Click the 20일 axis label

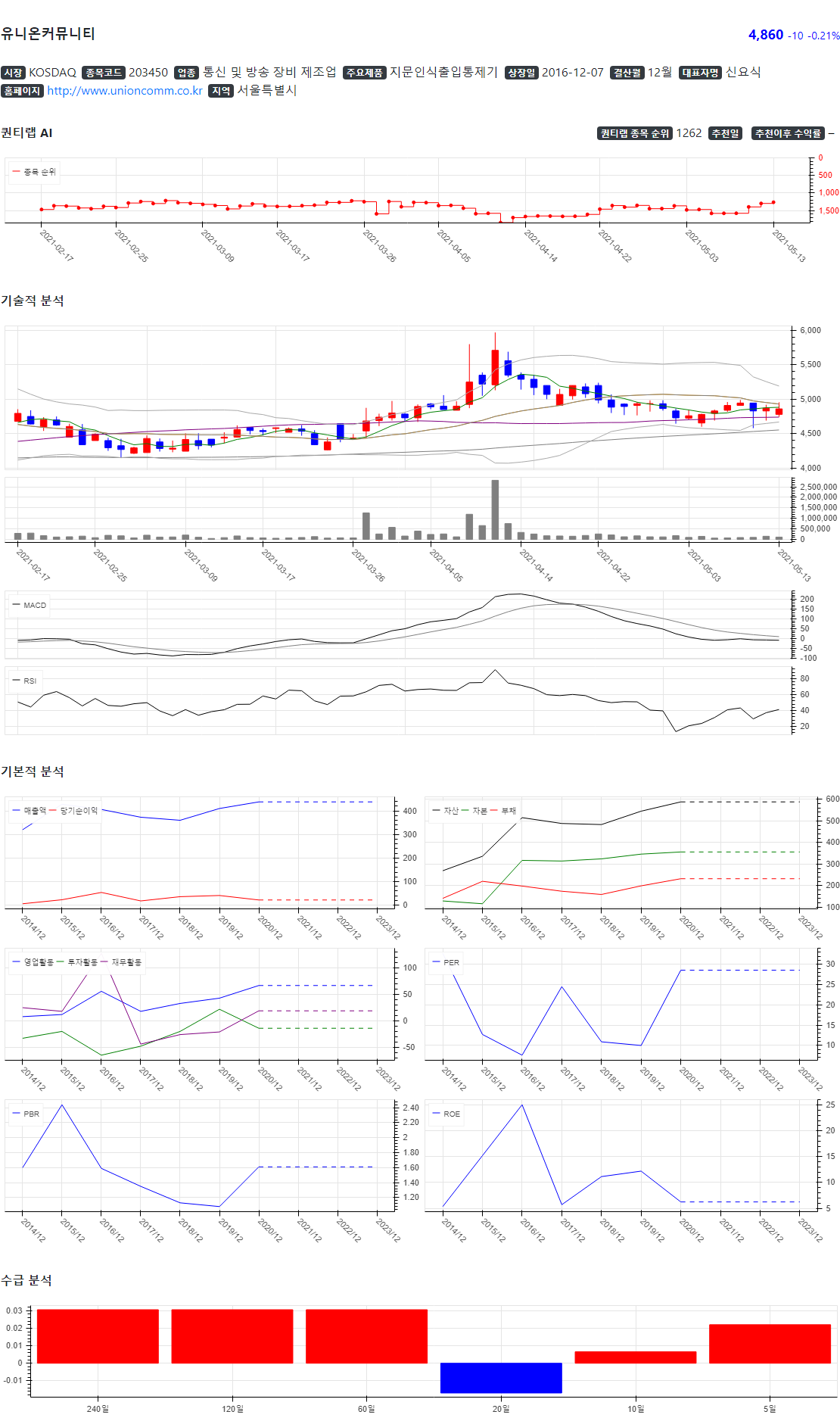pos(501,1408)
